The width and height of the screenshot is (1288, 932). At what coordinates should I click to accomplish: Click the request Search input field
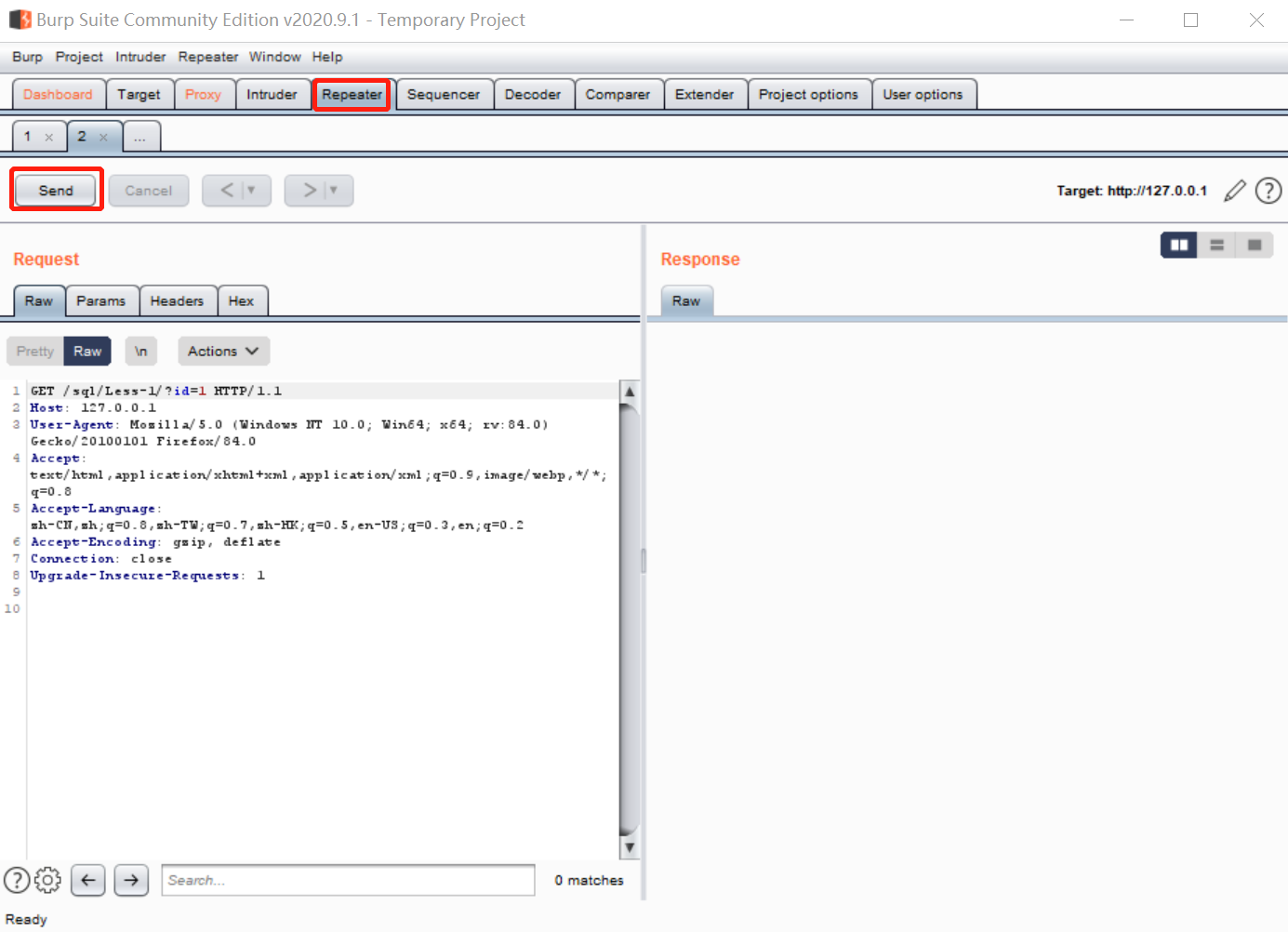point(348,880)
